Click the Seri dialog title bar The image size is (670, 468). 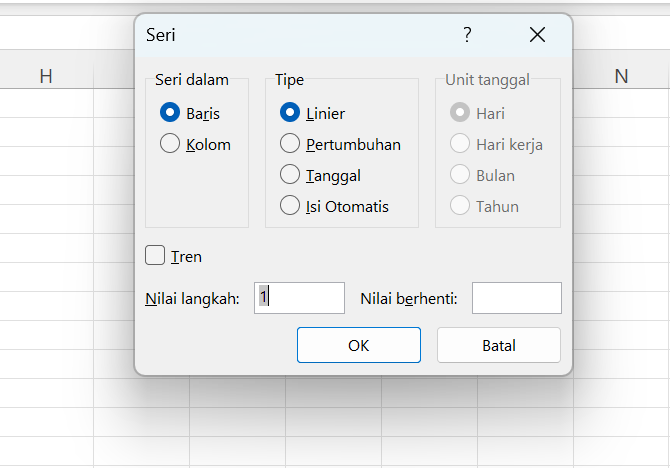pos(300,35)
